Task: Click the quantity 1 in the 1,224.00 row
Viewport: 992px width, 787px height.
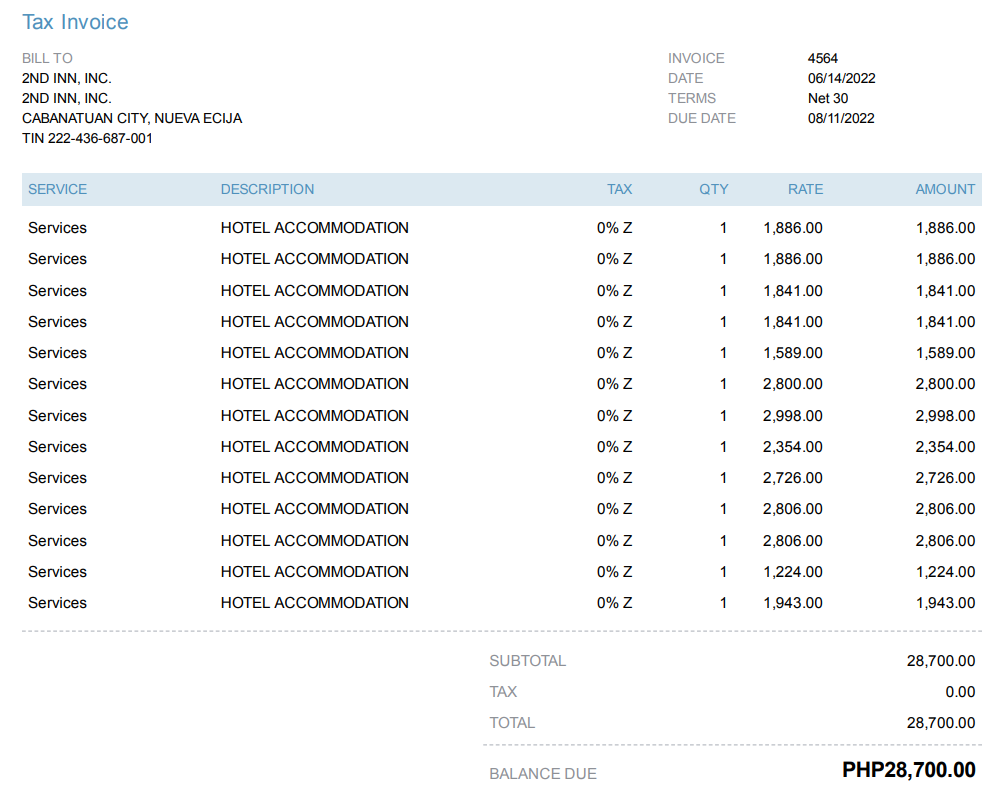Action: point(723,572)
